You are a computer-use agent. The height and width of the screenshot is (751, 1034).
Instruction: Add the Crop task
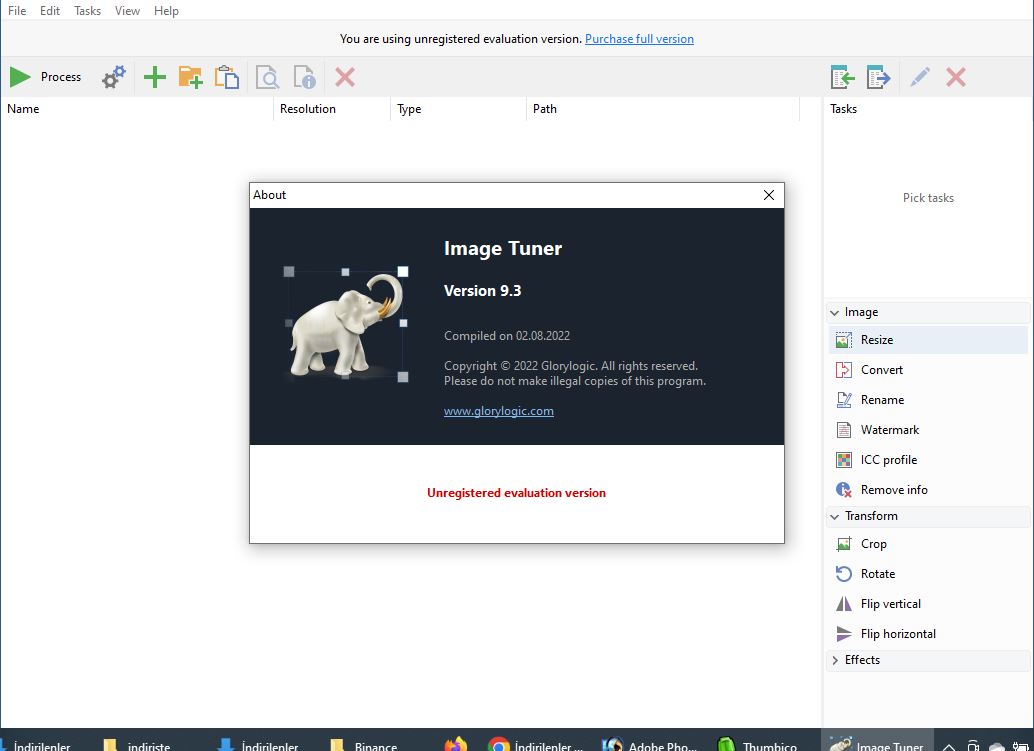928,544
